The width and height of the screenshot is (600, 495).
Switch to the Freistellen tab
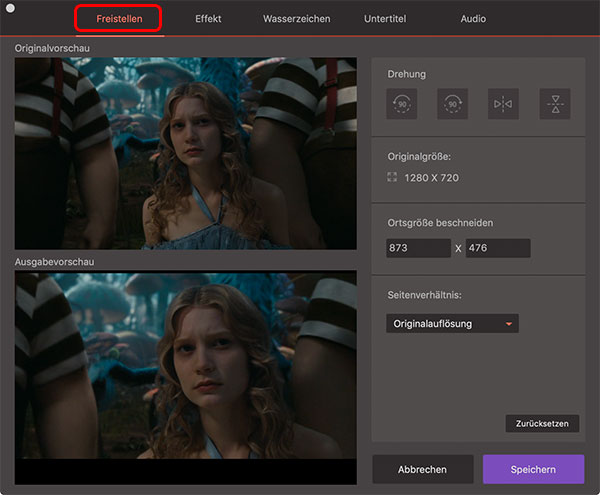(x=119, y=19)
